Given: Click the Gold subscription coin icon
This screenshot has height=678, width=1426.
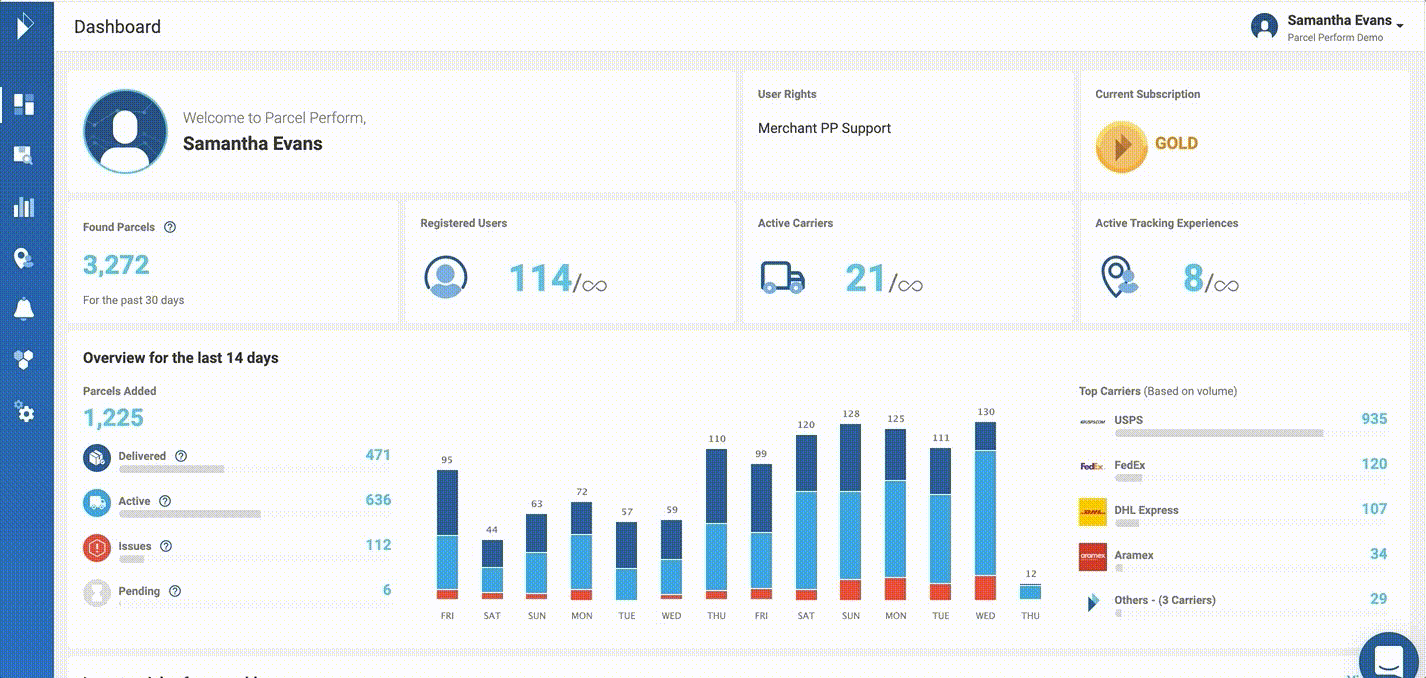Looking at the screenshot, I should pyautogui.click(x=1121, y=147).
